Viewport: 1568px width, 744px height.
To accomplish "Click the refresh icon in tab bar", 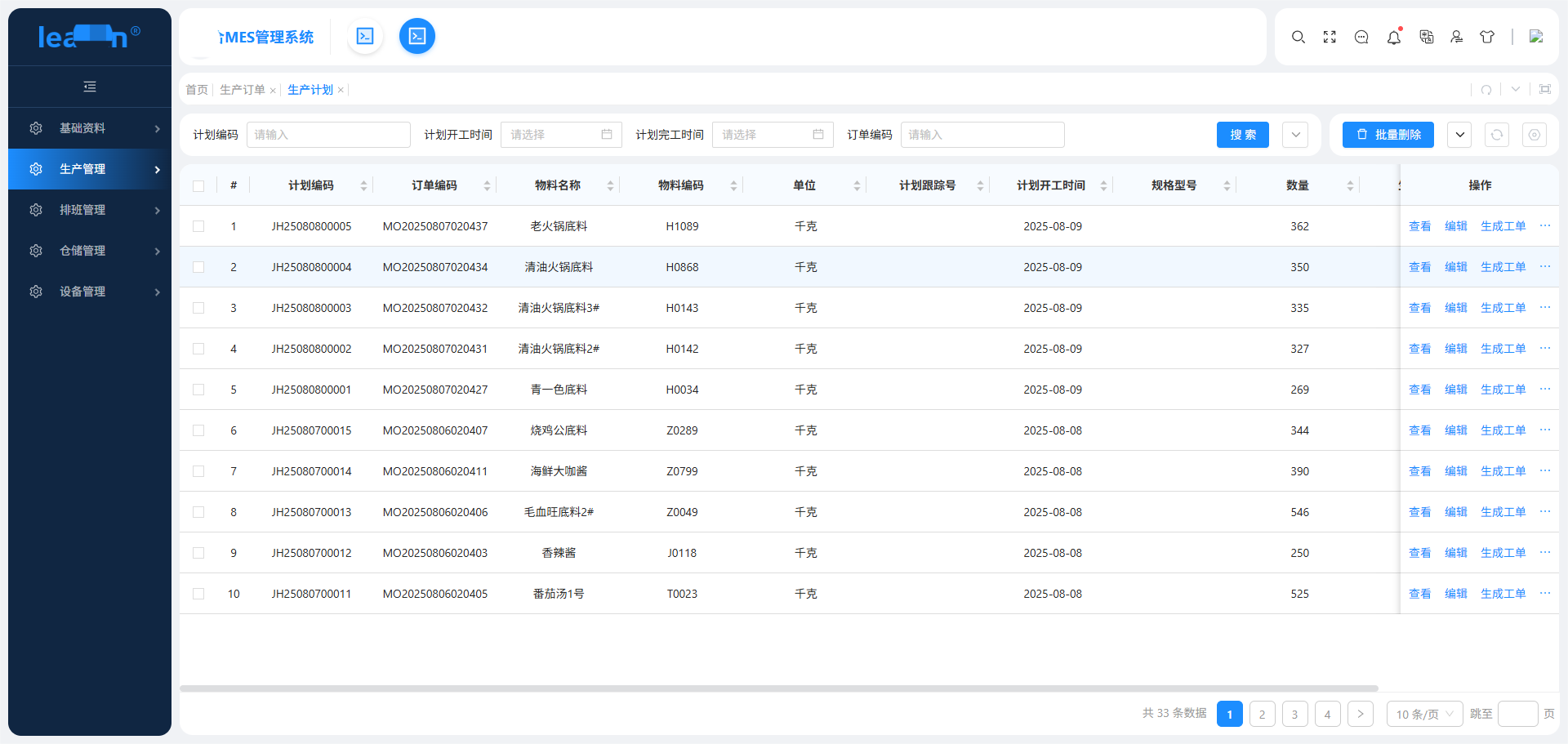I will 1486,90.
